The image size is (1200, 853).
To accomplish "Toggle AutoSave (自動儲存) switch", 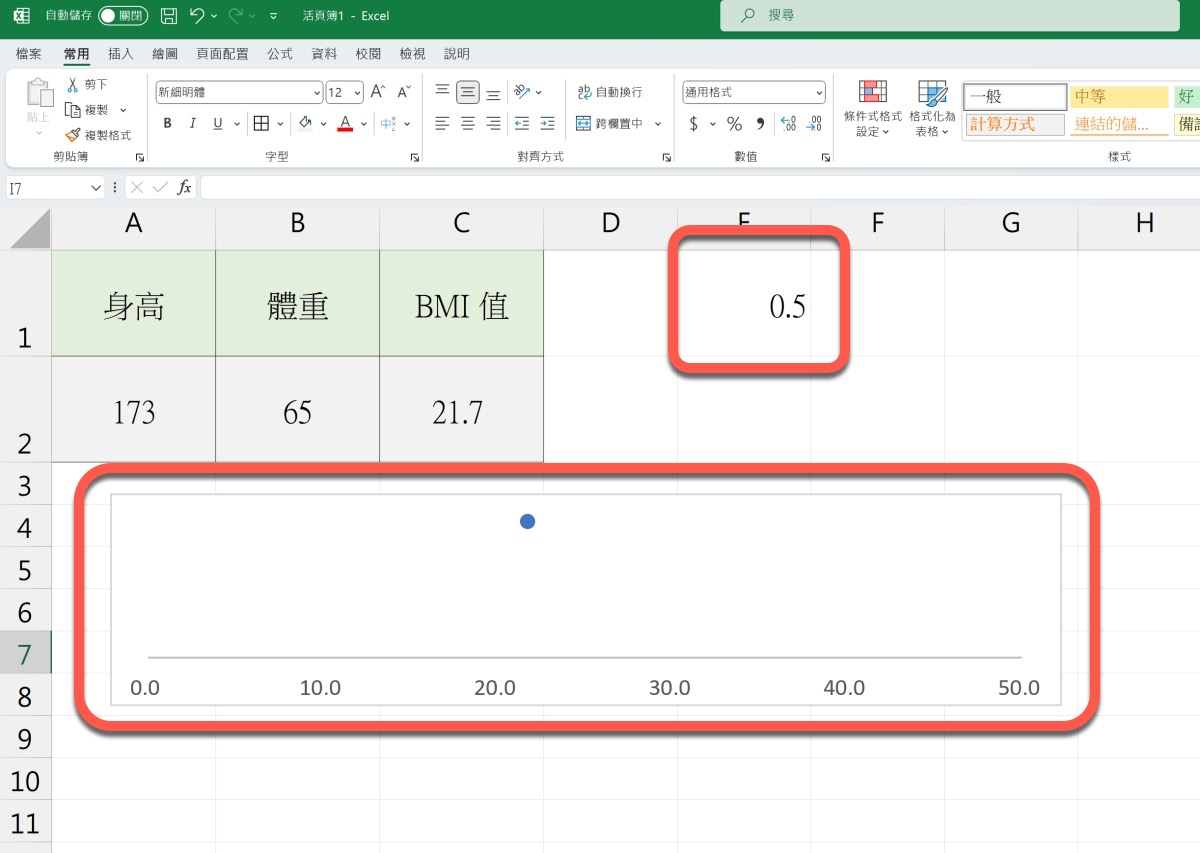I will pyautogui.click(x=122, y=16).
